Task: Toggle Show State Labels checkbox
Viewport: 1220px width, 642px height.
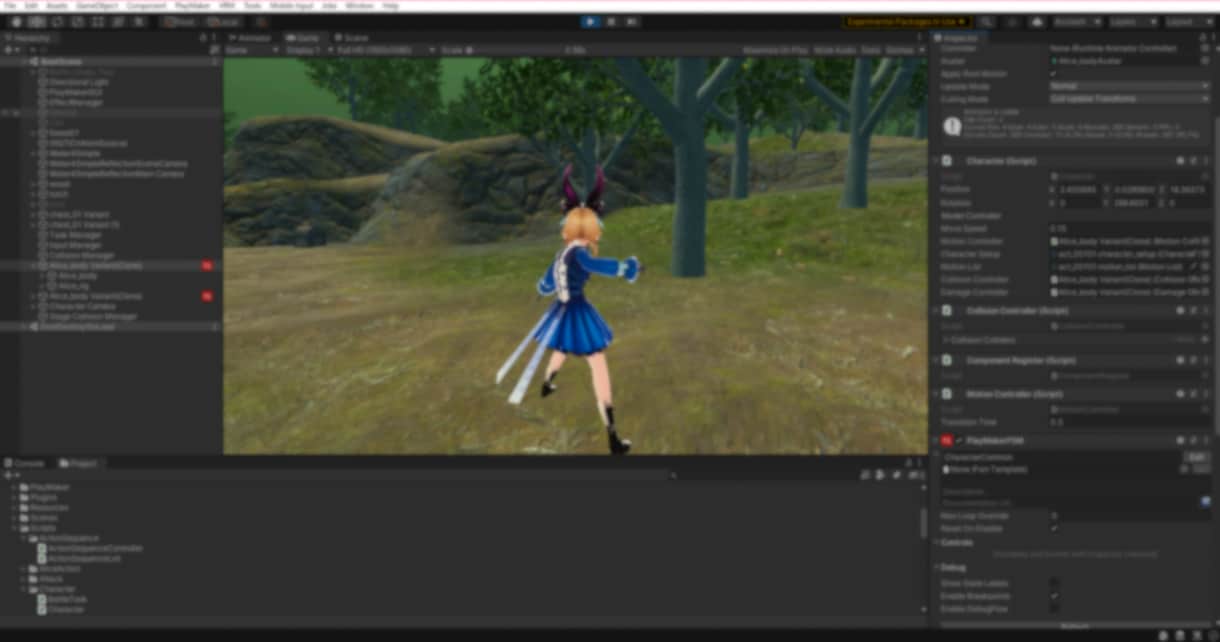Action: point(1054,583)
